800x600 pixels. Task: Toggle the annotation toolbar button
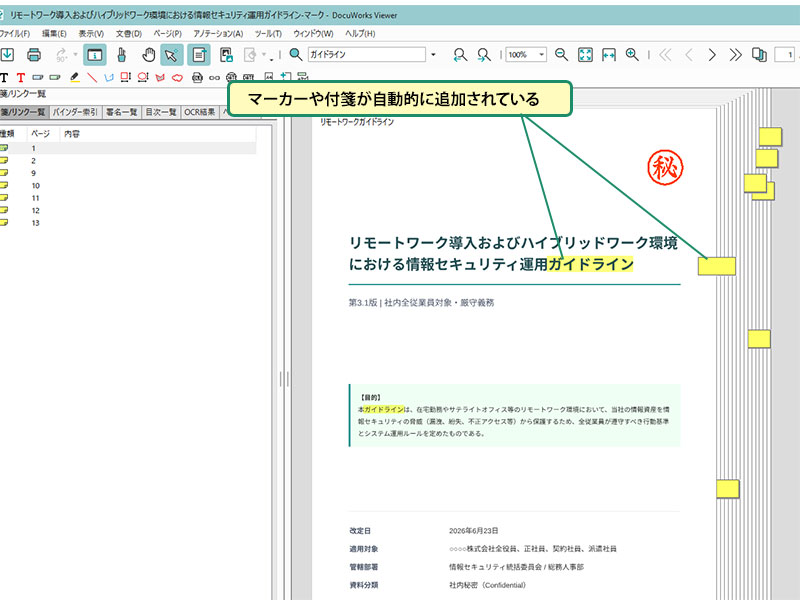(199, 55)
